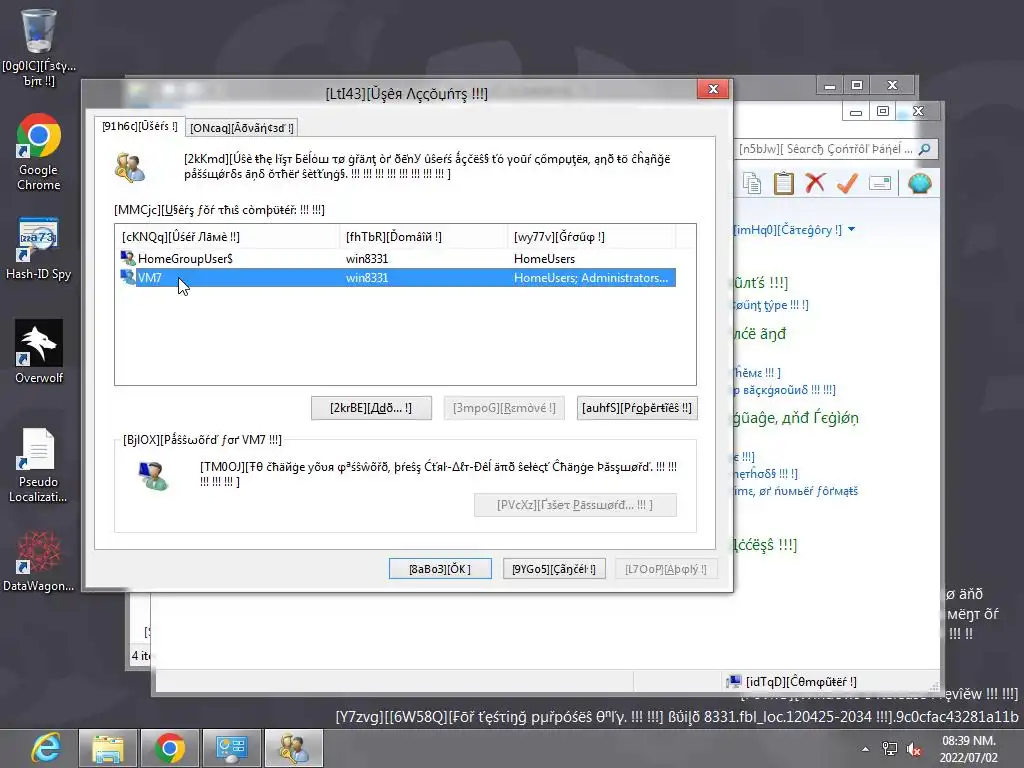
Task: Click the Add... button
Action: 371,408
